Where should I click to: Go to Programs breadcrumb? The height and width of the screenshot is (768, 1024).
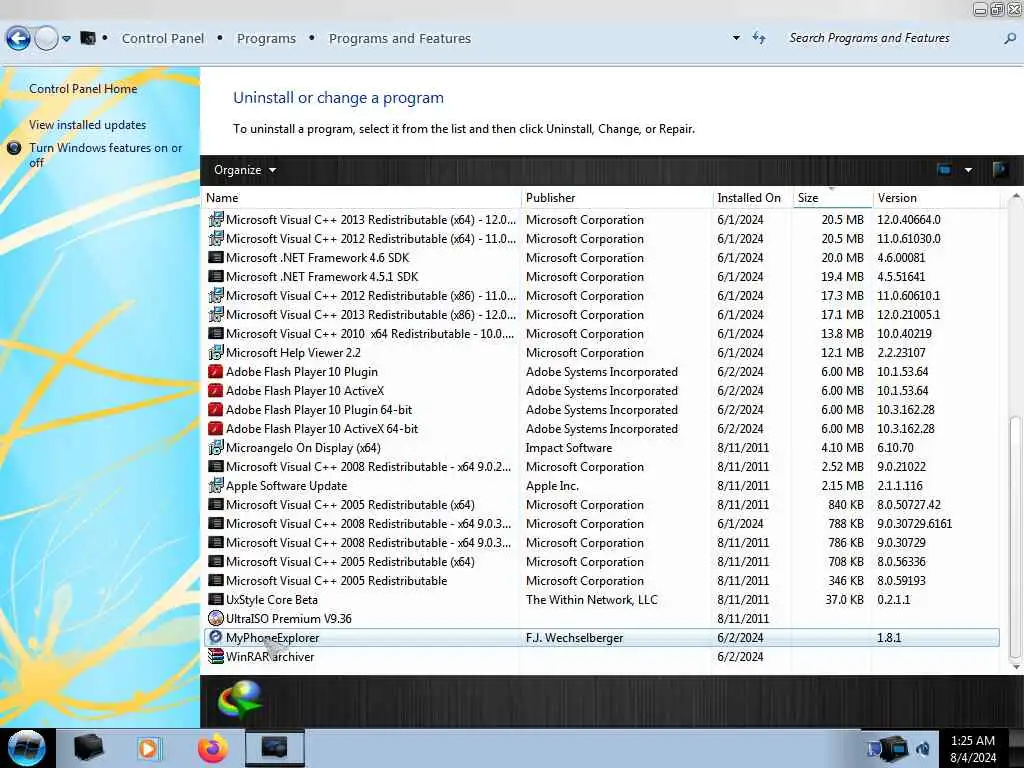[x=266, y=39]
